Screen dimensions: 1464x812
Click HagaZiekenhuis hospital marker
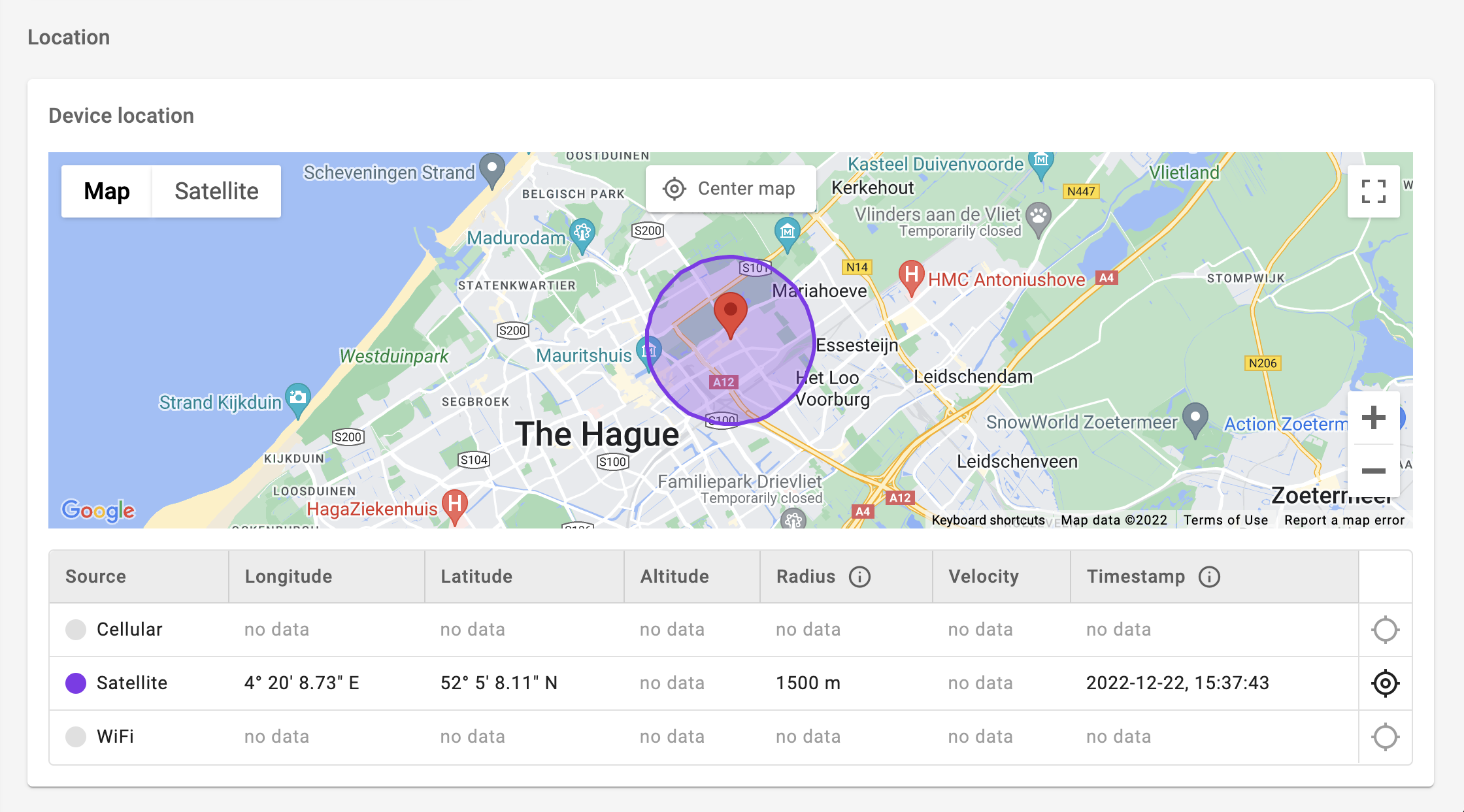(455, 506)
